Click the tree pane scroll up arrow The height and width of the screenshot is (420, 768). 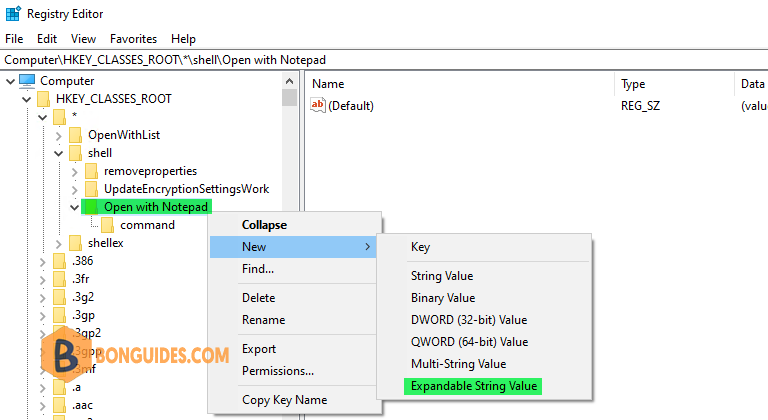tap(289, 81)
